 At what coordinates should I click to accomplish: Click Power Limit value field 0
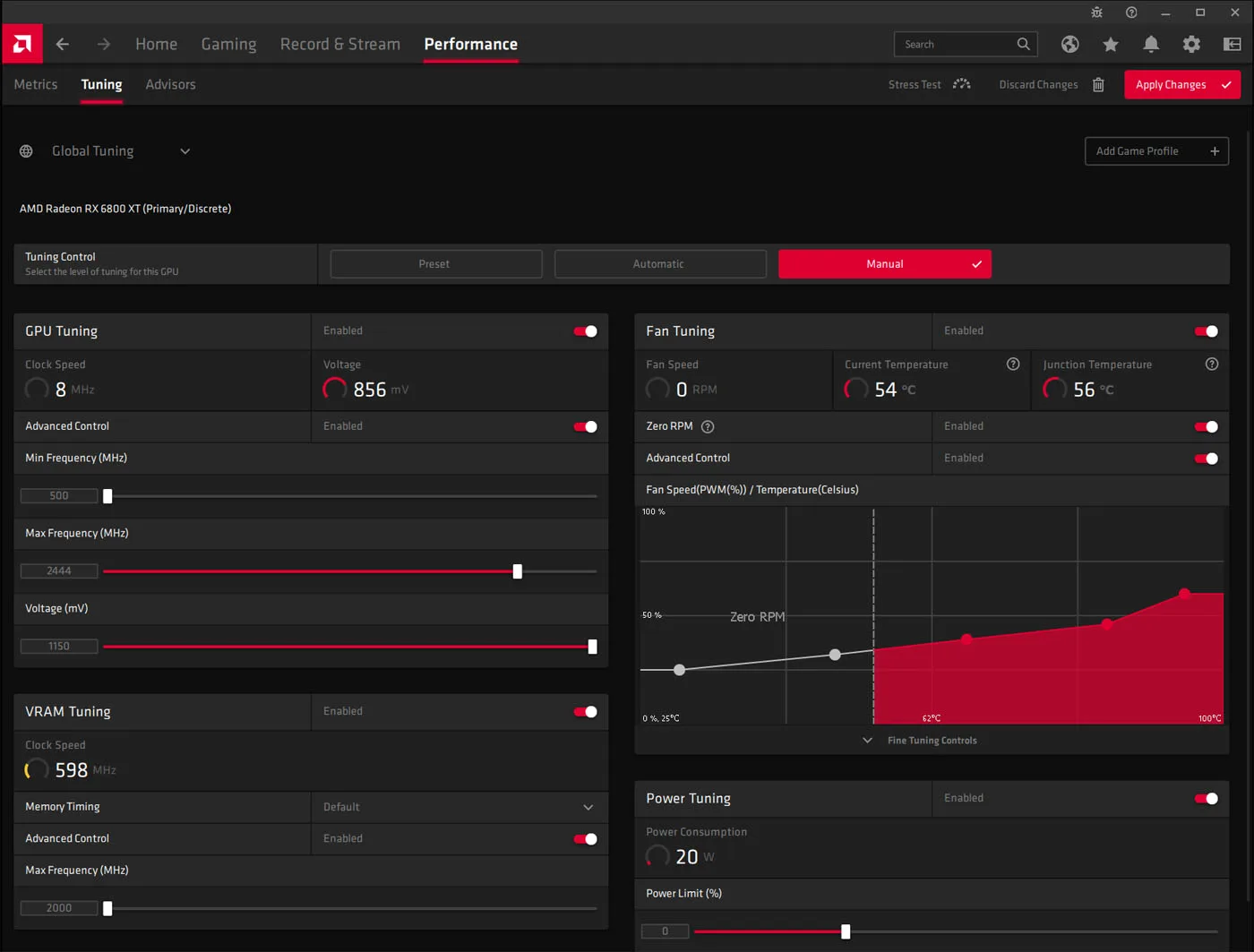(x=665, y=931)
